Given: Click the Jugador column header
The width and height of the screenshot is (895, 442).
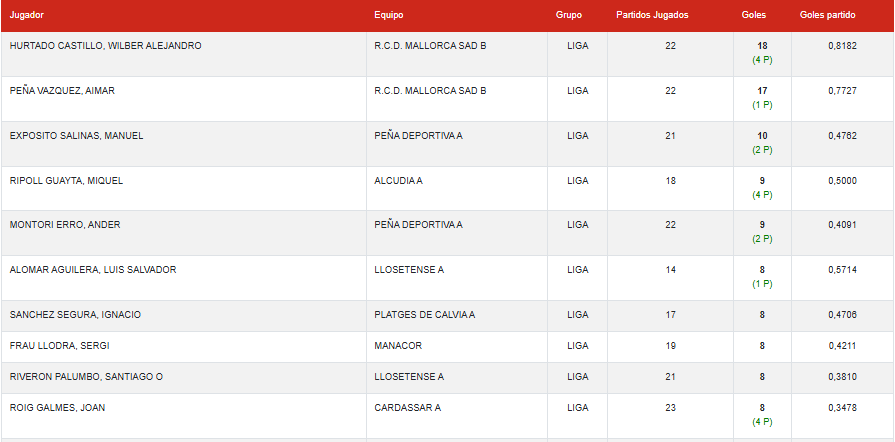Looking at the screenshot, I should point(27,16).
